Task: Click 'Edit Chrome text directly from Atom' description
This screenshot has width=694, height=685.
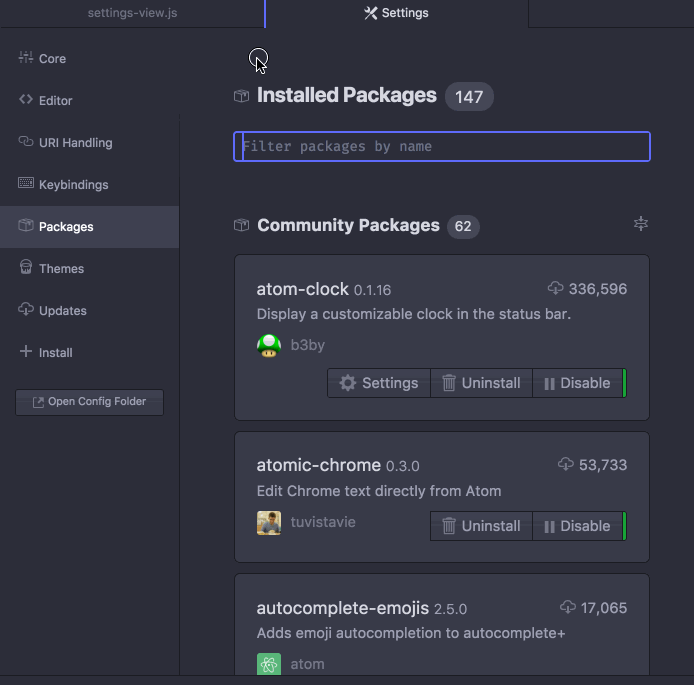Action: pos(379,491)
